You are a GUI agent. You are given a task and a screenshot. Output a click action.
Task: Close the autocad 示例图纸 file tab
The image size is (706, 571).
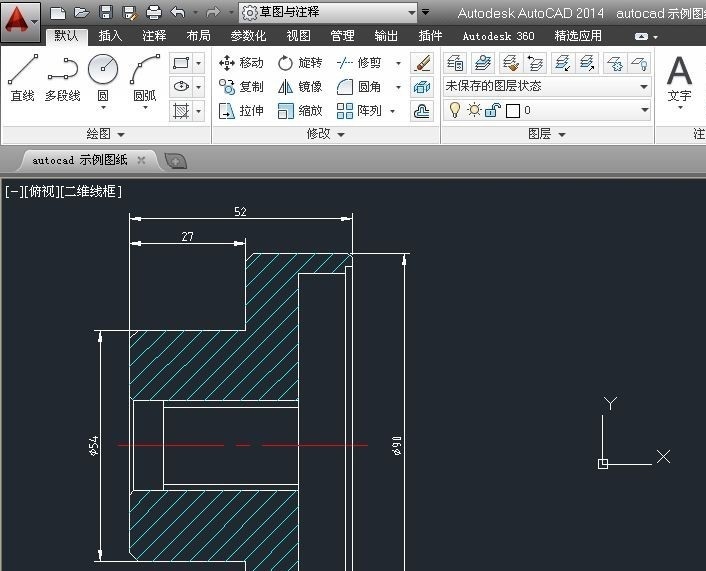141,160
